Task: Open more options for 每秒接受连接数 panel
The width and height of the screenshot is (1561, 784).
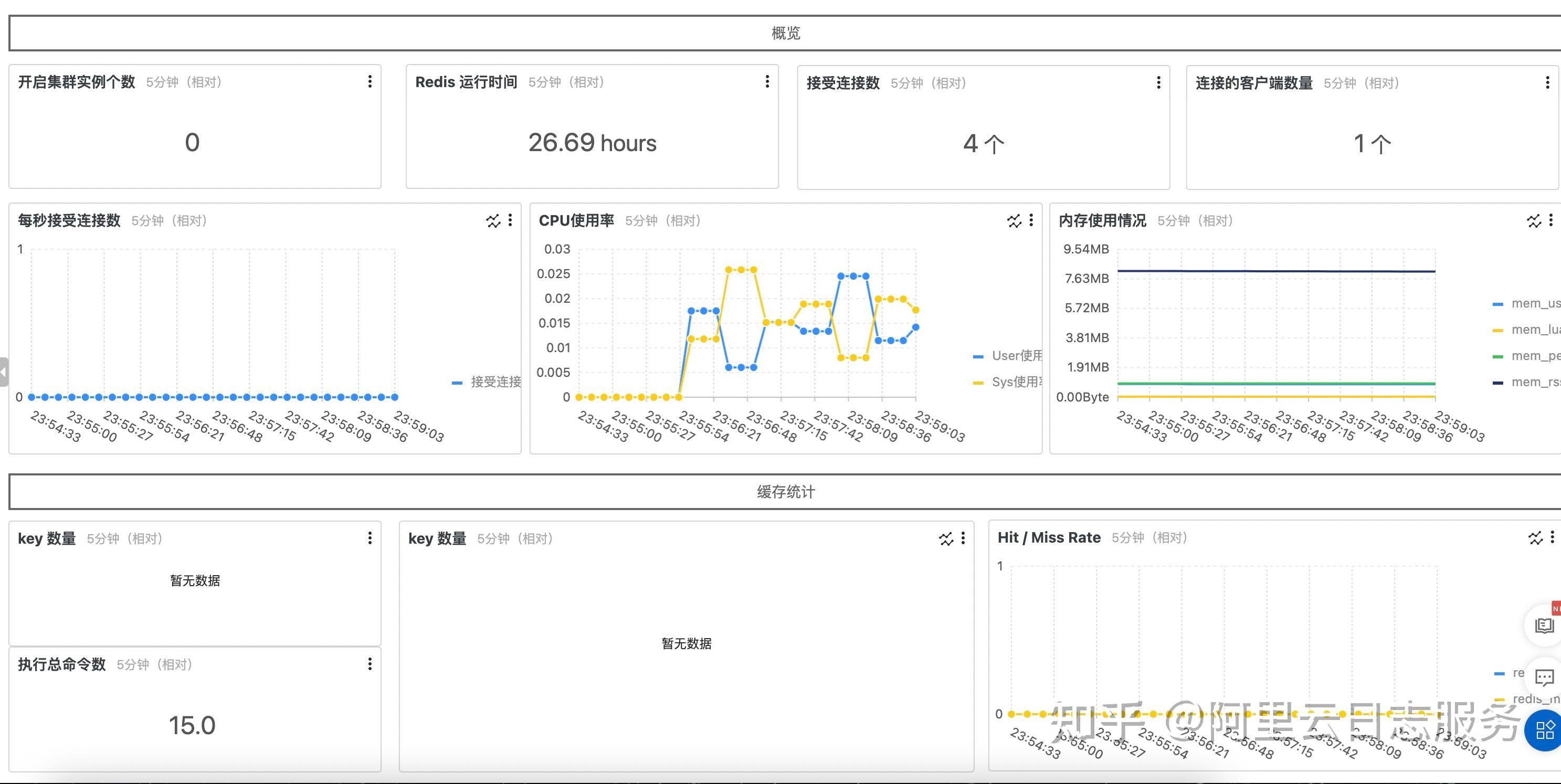Action: [510, 220]
